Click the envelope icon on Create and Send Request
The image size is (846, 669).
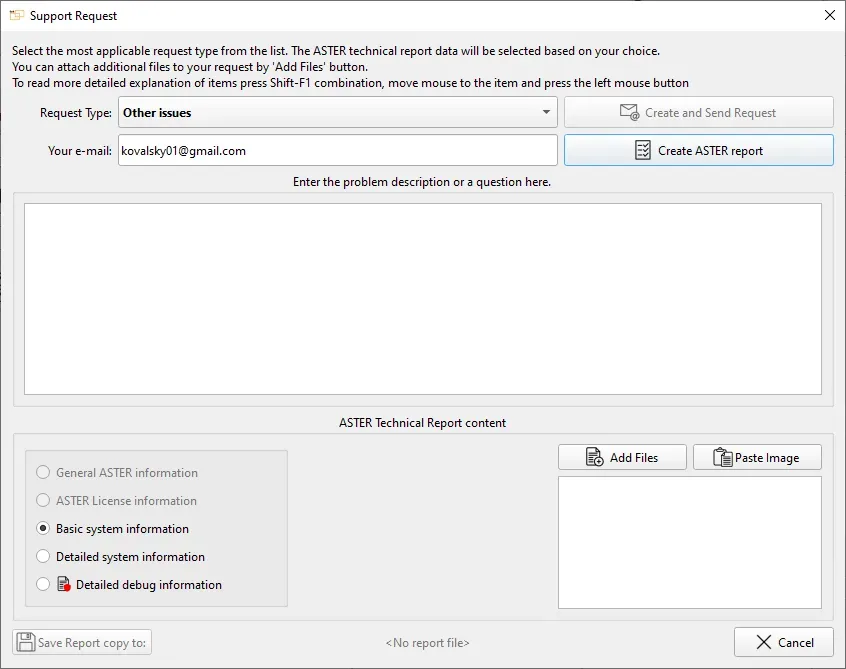pyautogui.click(x=629, y=113)
